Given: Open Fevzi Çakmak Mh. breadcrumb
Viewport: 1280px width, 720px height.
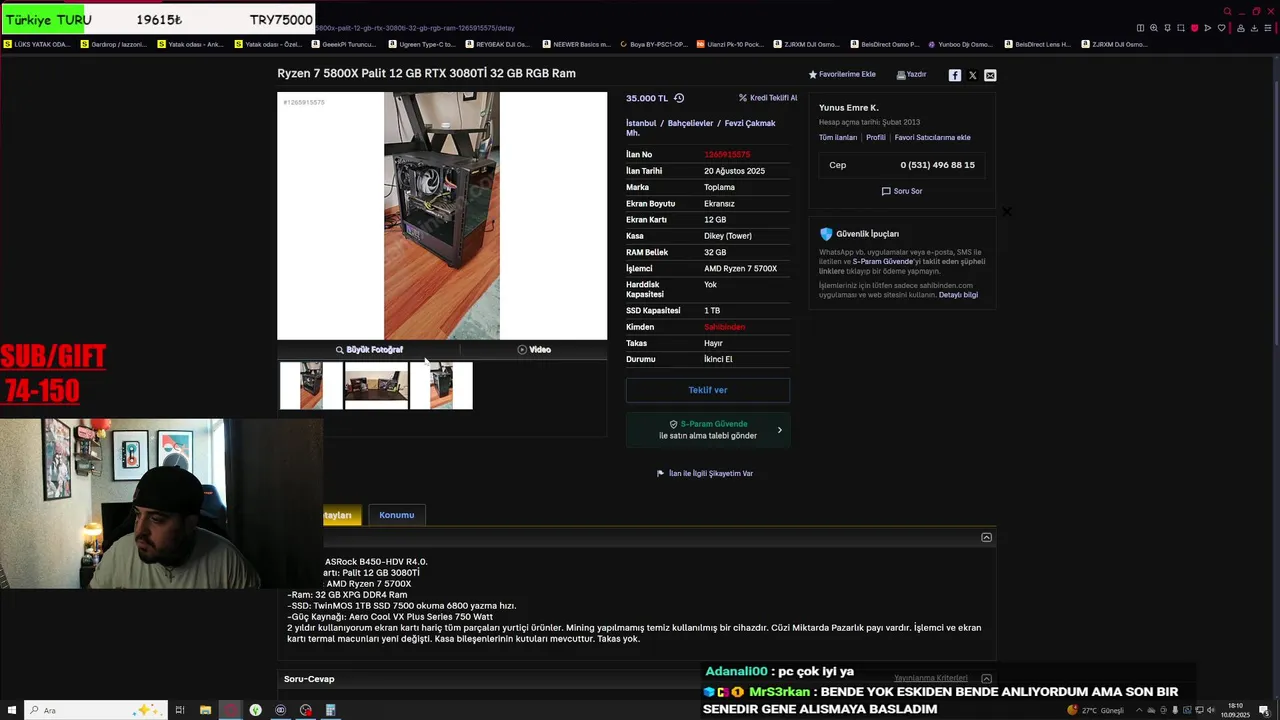Looking at the screenshot, I should pos(701,128).
